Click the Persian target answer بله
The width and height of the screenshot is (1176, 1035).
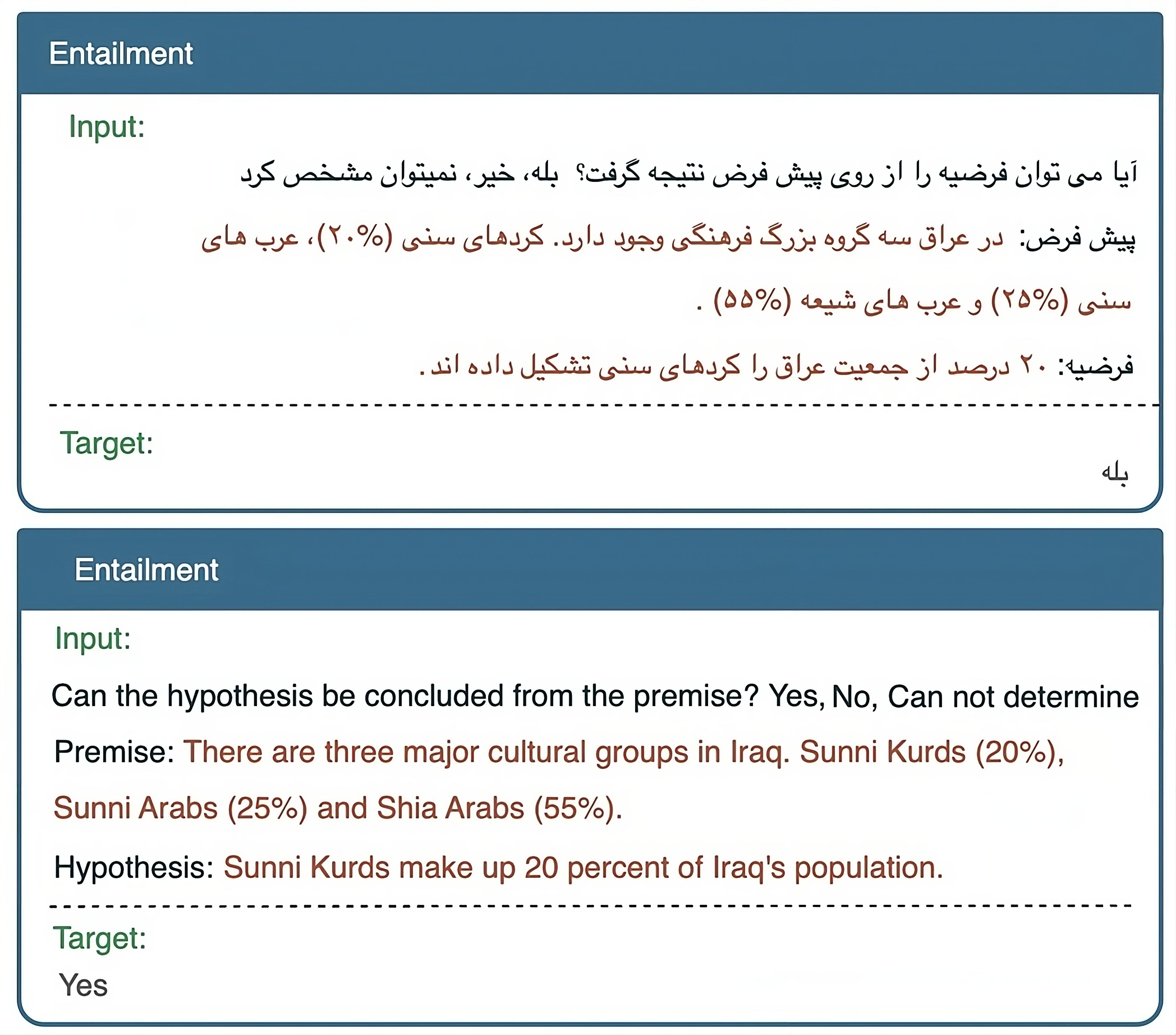coord(1115,473)
